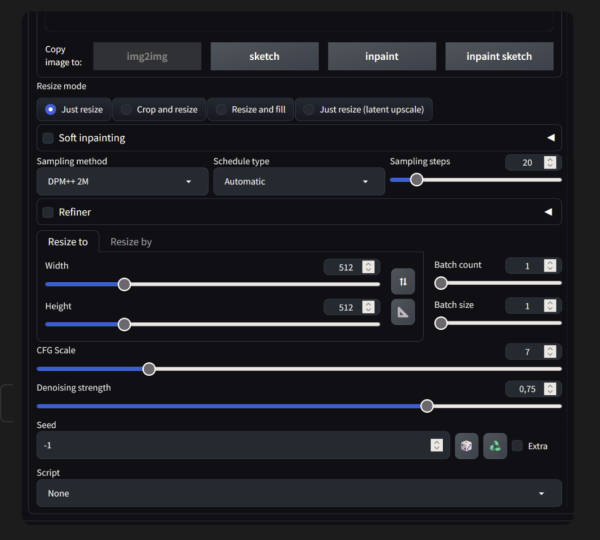Select the Resize to tab

coord(68,242)
